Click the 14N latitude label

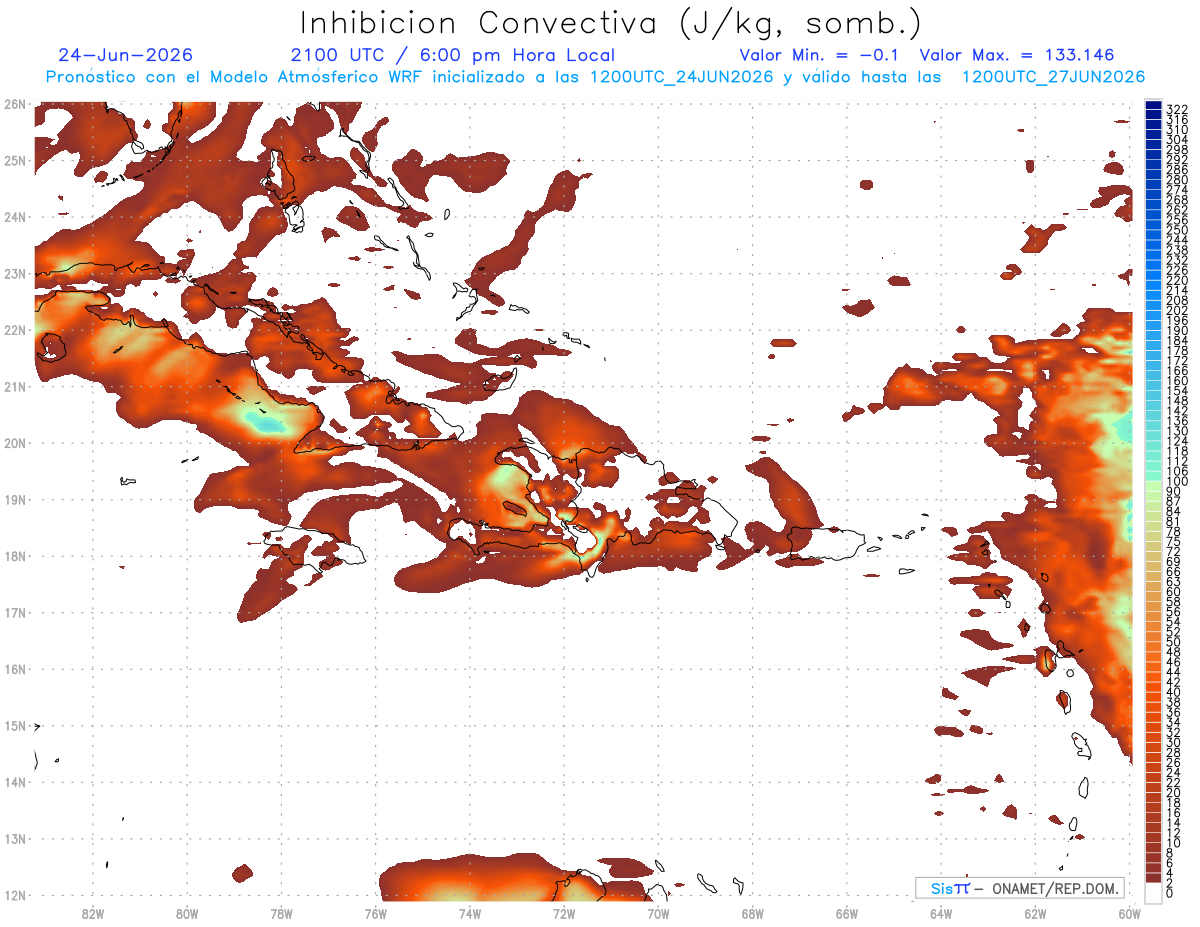14,782
